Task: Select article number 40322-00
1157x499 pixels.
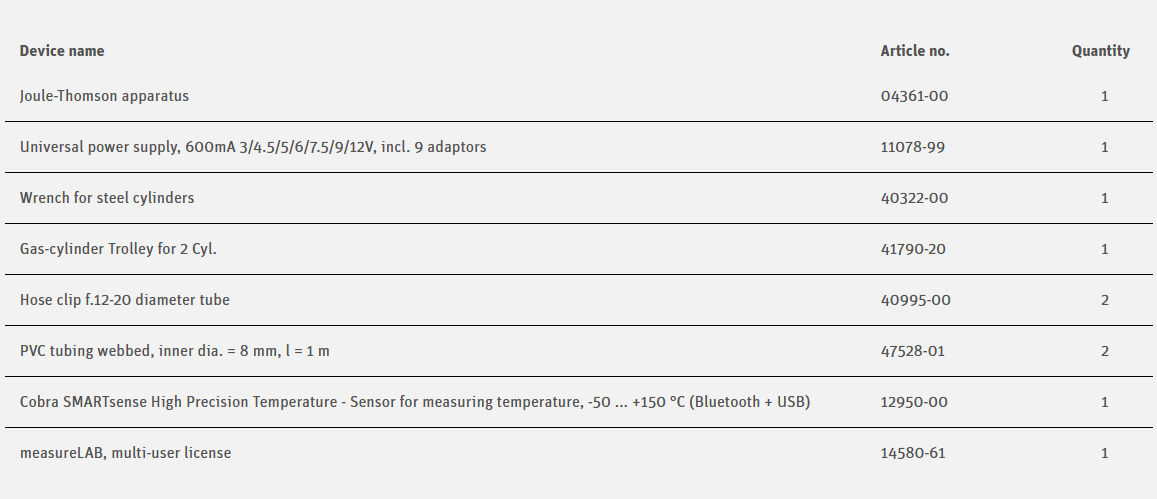Action: (x=914, y=198)
